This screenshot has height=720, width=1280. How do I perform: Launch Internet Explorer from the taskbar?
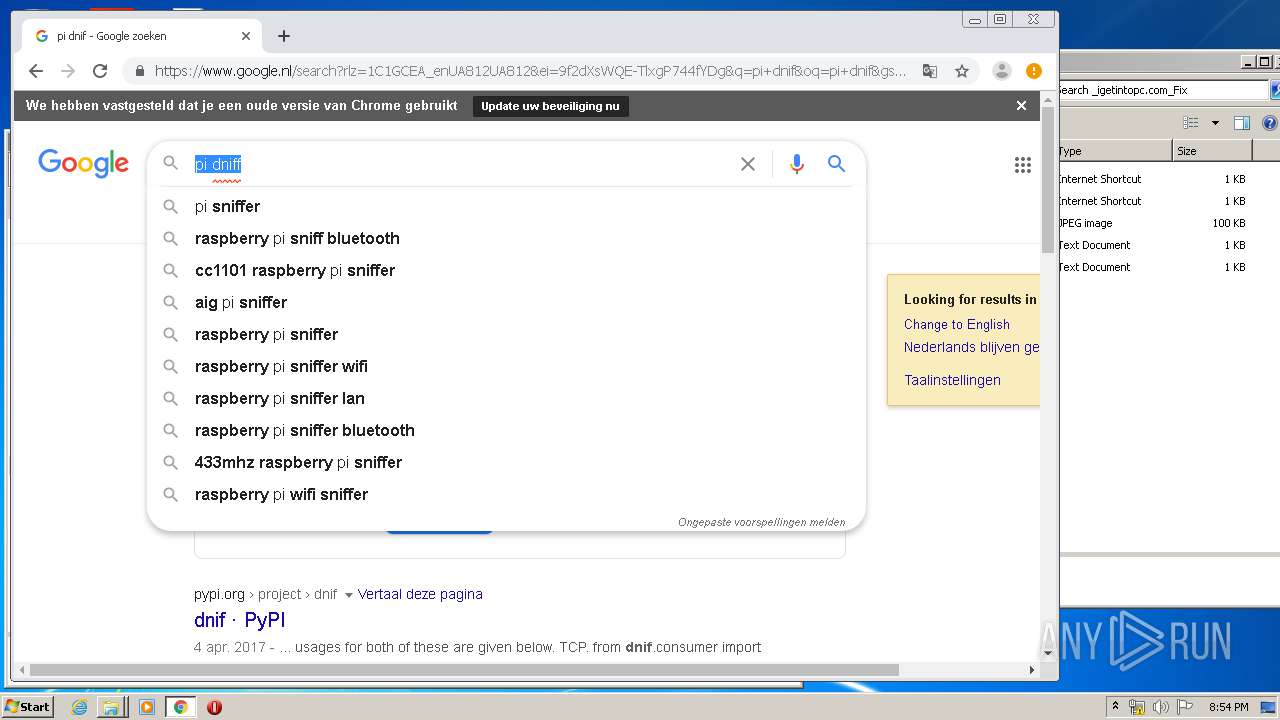point(80,707)
